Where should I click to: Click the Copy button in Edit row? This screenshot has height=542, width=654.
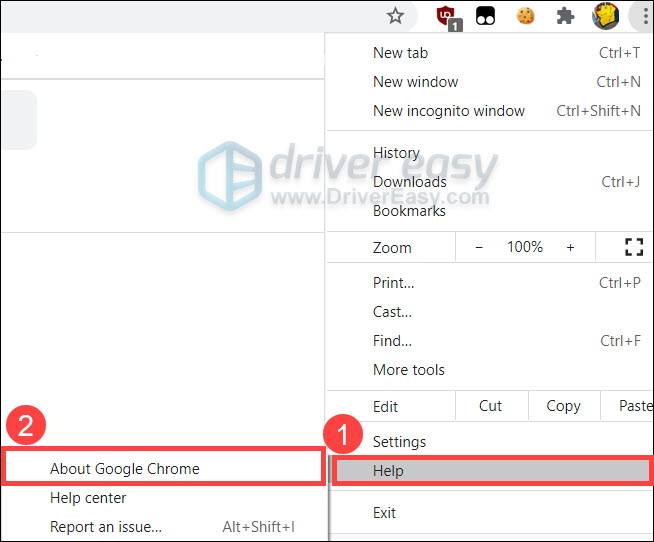pos(563,406)
